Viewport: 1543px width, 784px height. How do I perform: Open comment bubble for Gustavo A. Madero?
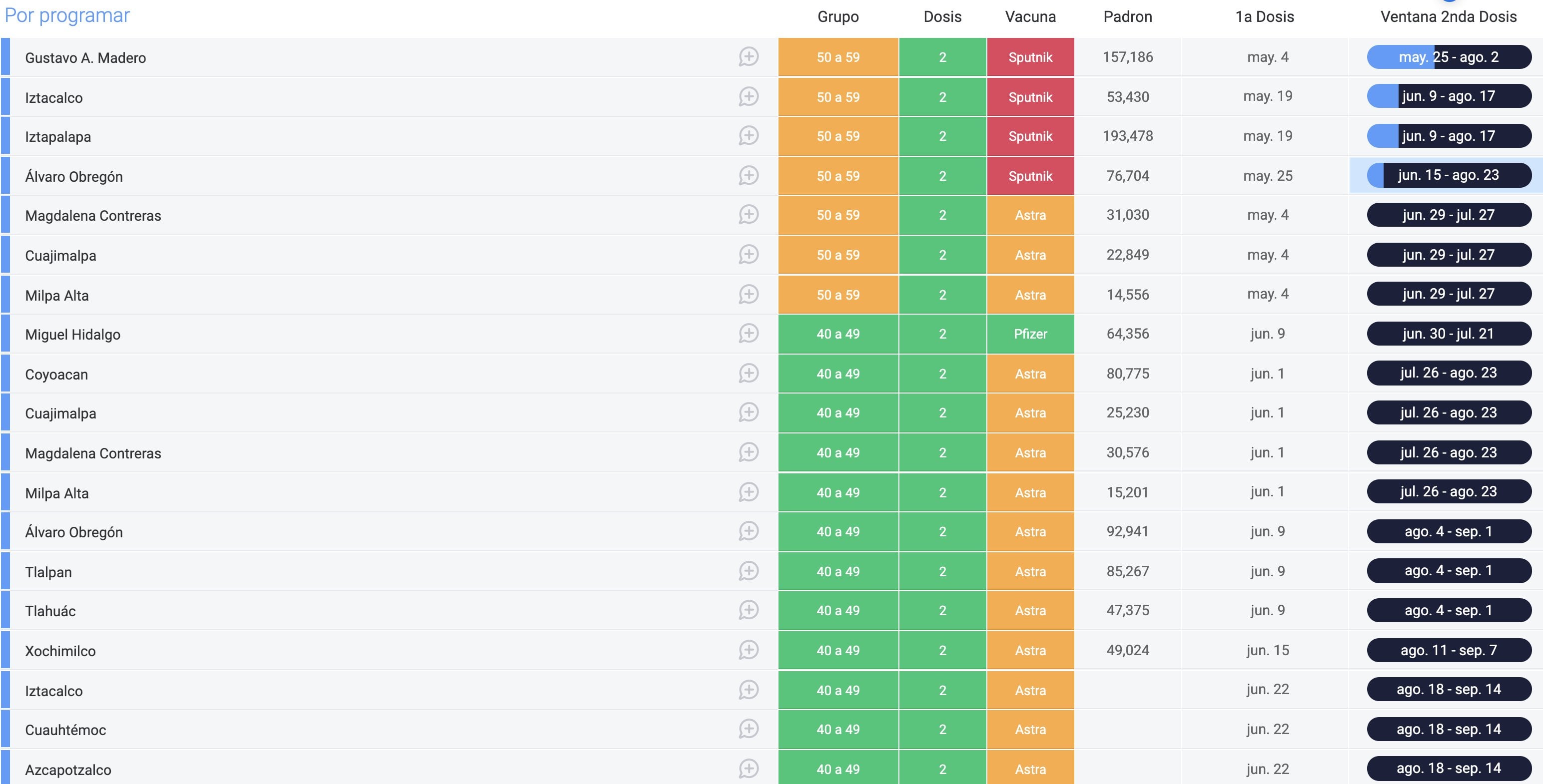(x=748, y=57)
